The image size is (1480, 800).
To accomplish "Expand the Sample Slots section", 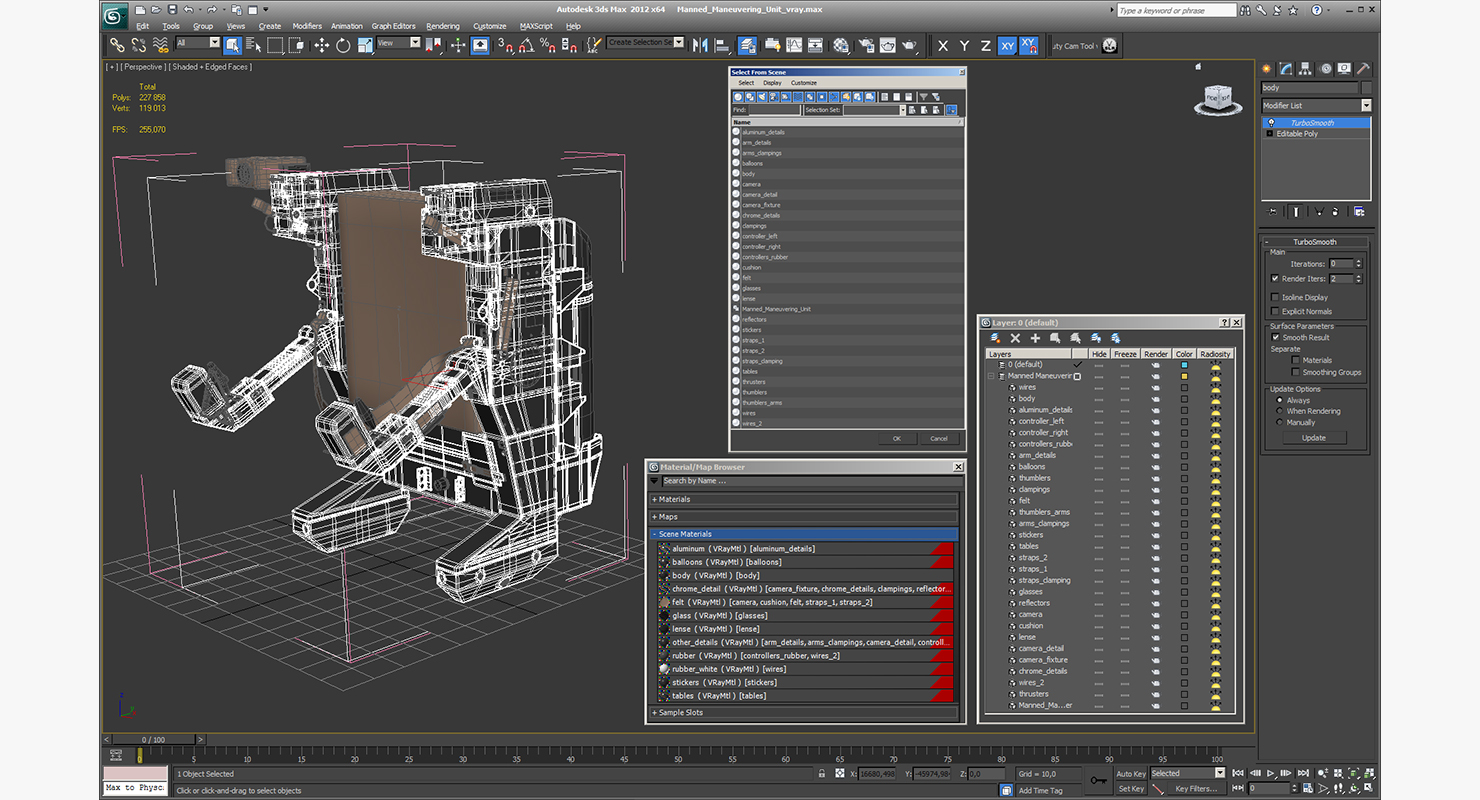I will pyautogui.click(x=804, y=712).
